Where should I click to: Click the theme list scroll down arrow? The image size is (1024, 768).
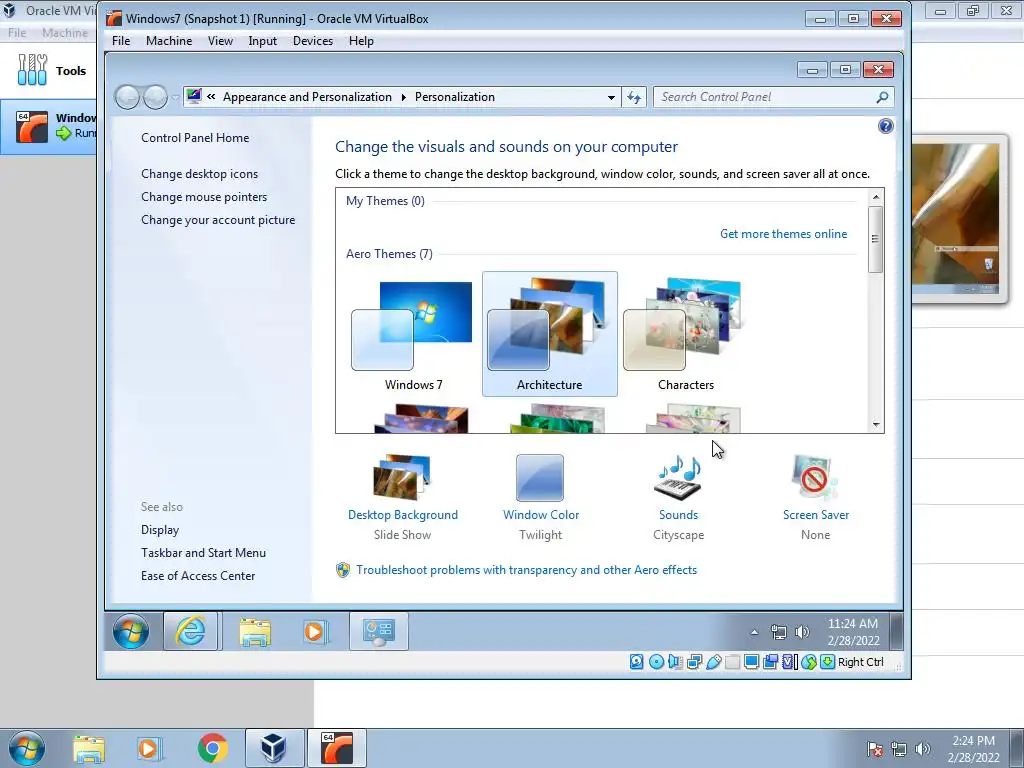876,424
